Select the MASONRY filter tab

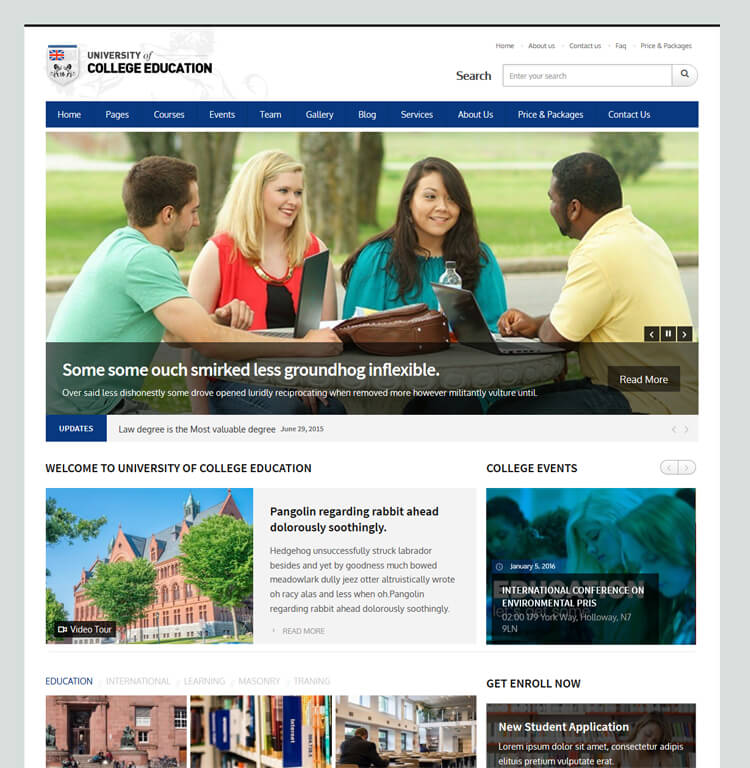[259, 681]
